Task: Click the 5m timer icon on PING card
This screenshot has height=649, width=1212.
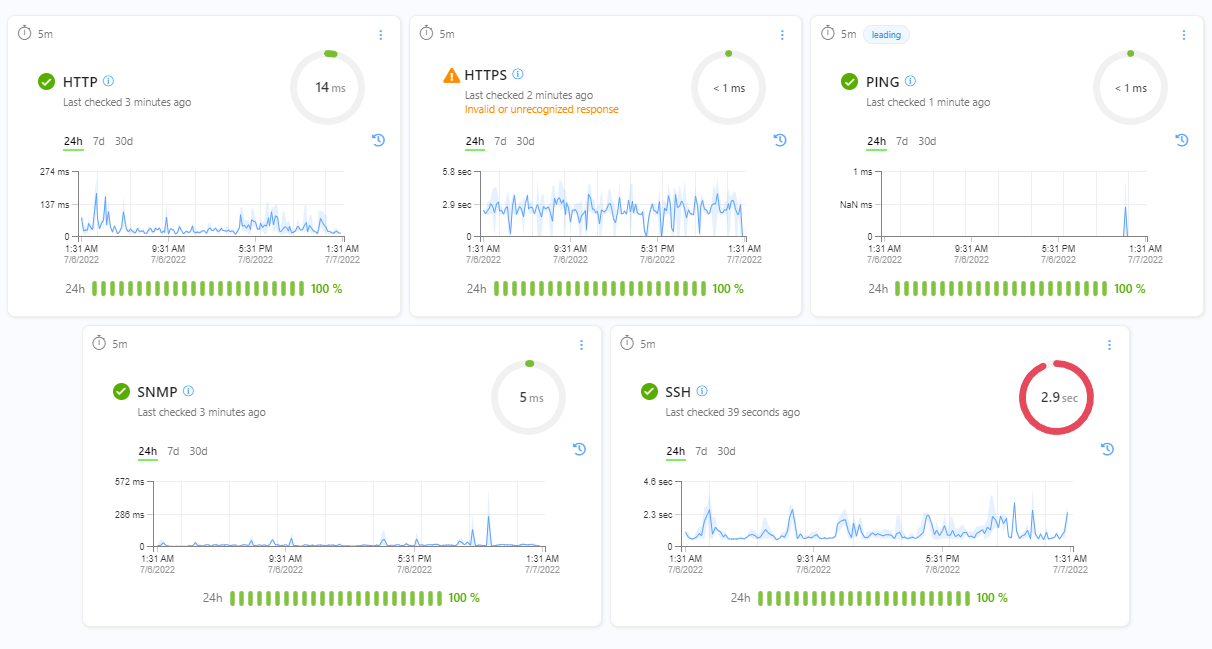Action: [x=827, y=33]
